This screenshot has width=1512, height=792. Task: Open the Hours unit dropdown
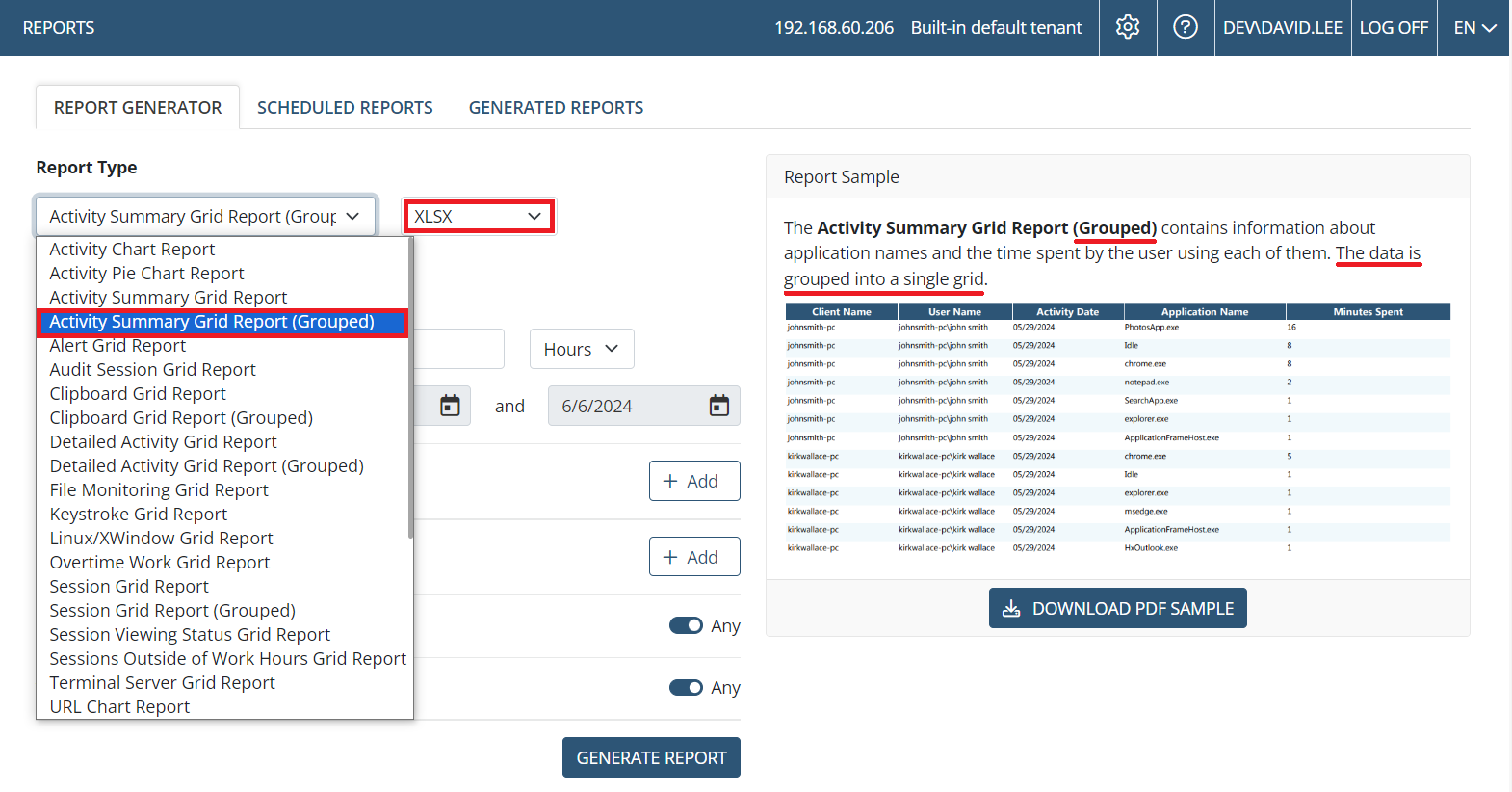coord(581,349)
